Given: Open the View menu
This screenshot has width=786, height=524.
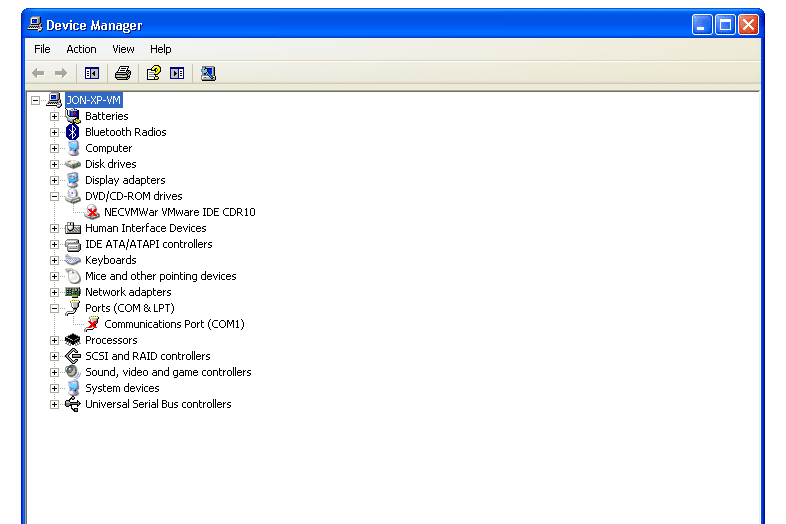Looking at the screenshot, I should click(123, 49).
